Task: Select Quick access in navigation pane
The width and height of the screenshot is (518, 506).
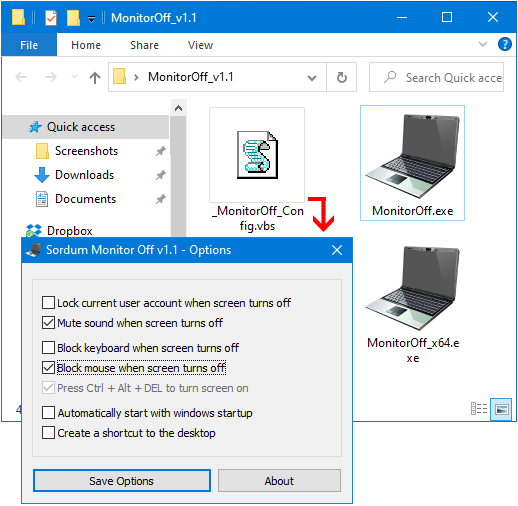Action: (86, 127)
